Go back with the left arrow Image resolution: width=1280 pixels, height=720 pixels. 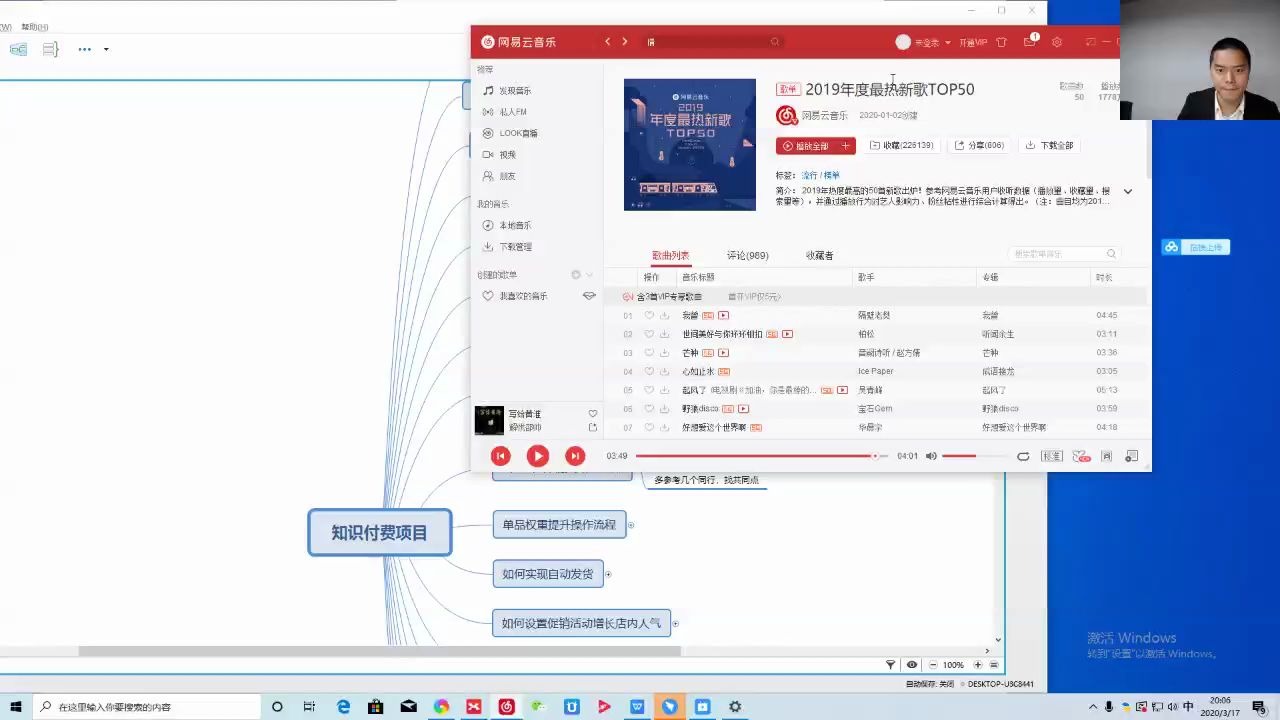pyautogui.click(x=607, y=42)
